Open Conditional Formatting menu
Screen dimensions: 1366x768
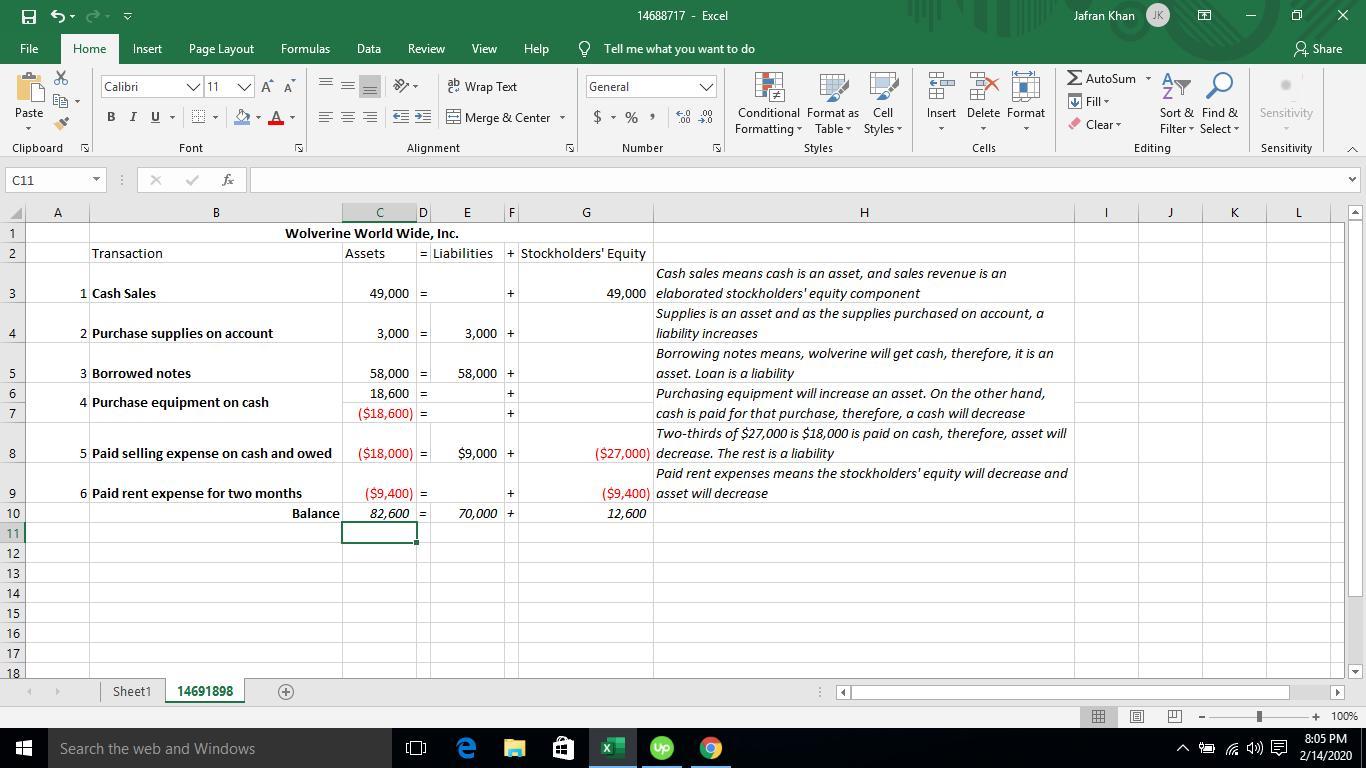768,103
